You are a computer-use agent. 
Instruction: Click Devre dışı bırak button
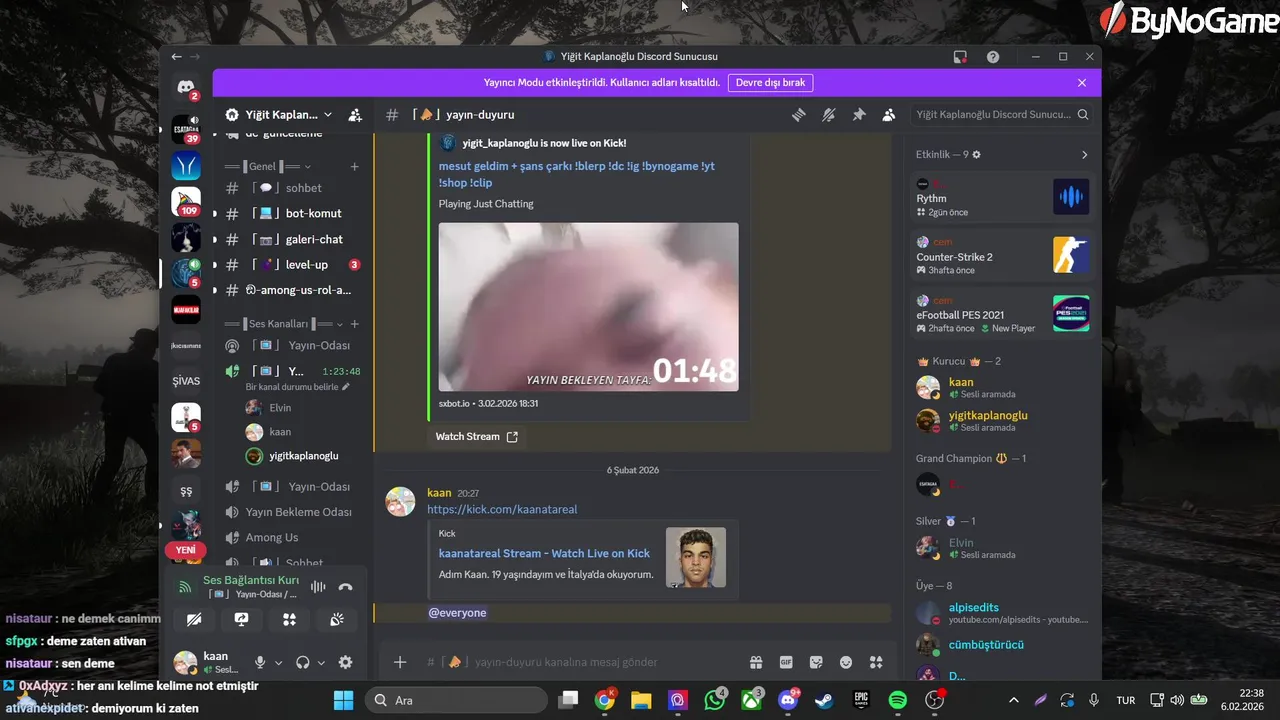(x=770, y=83)
